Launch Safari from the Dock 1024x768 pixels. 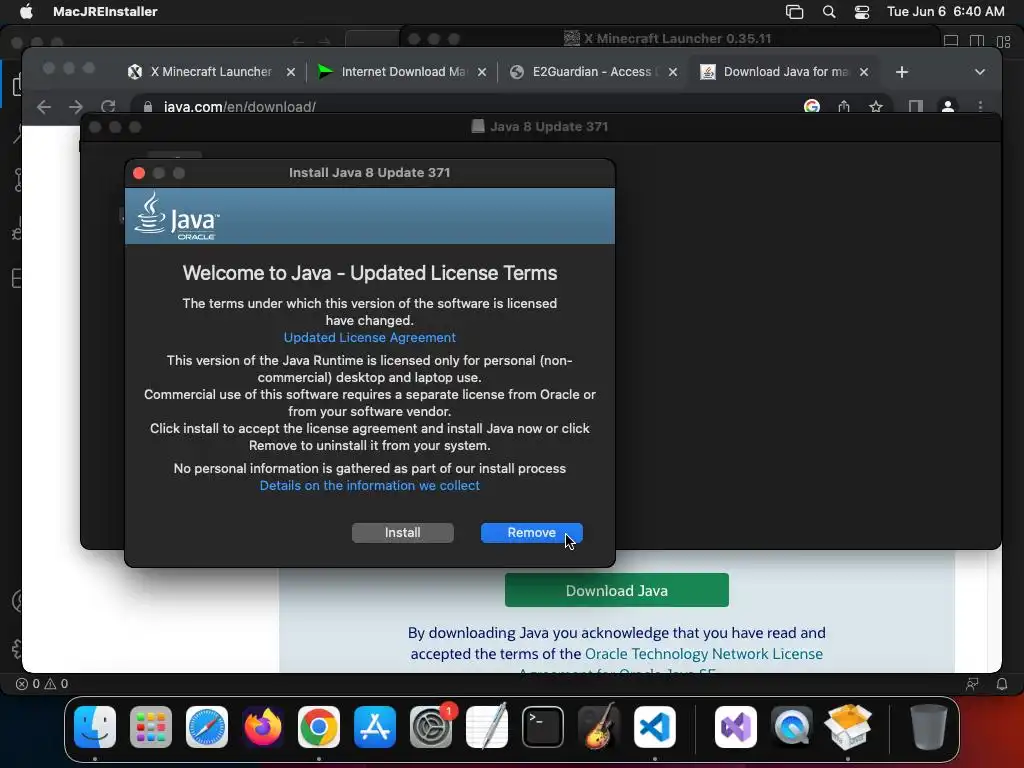pos(207,727)
